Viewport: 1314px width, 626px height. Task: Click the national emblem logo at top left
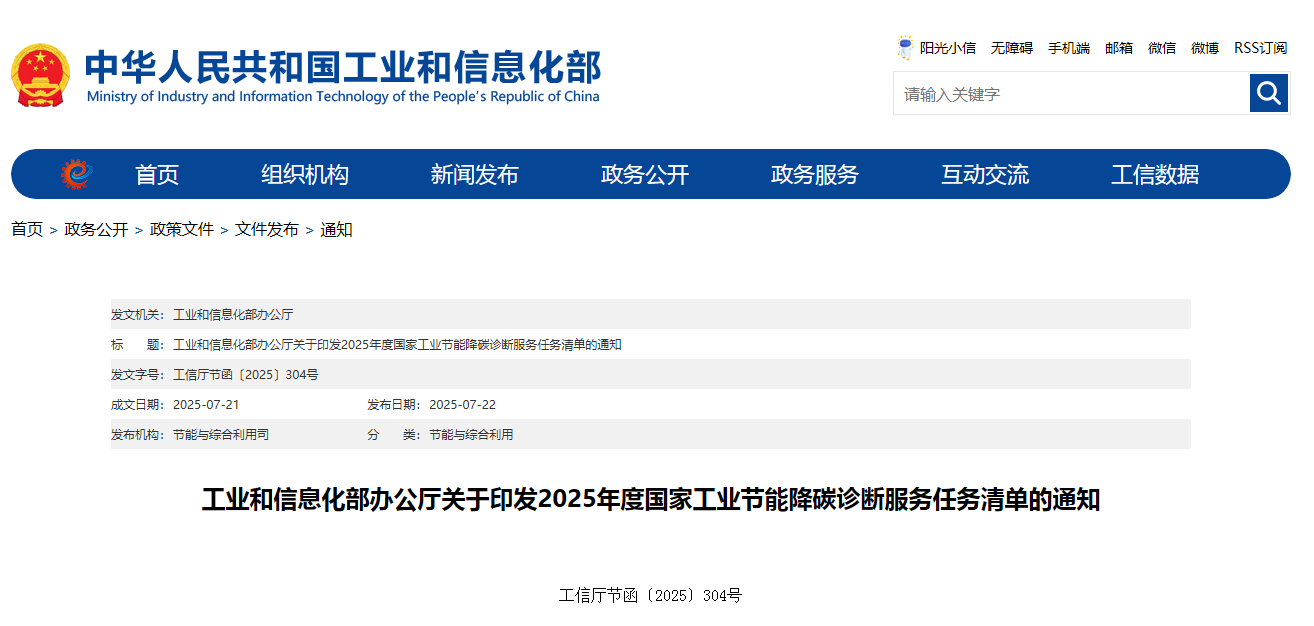pos(42,73)
